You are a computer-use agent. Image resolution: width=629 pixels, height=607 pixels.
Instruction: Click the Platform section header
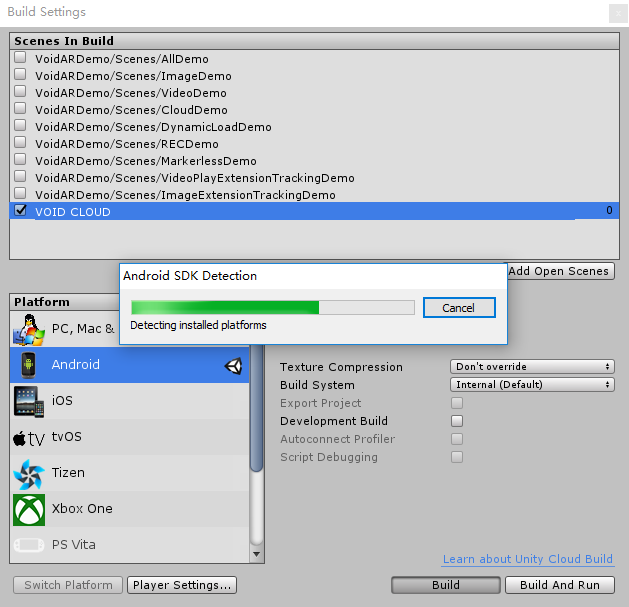tap(42, 302)
